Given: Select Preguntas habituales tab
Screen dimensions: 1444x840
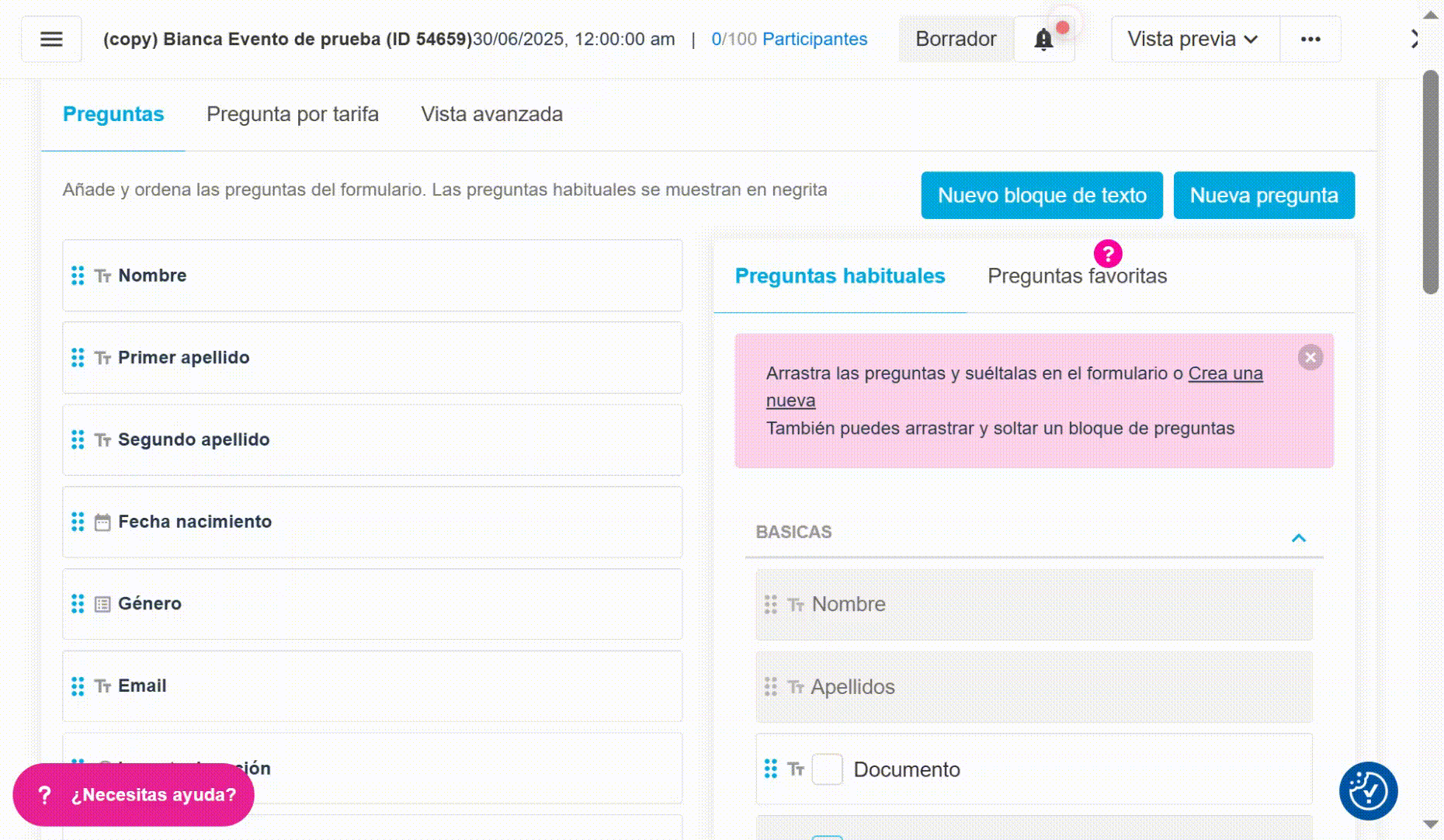Looking at the screenshot, I should point(840,276).
